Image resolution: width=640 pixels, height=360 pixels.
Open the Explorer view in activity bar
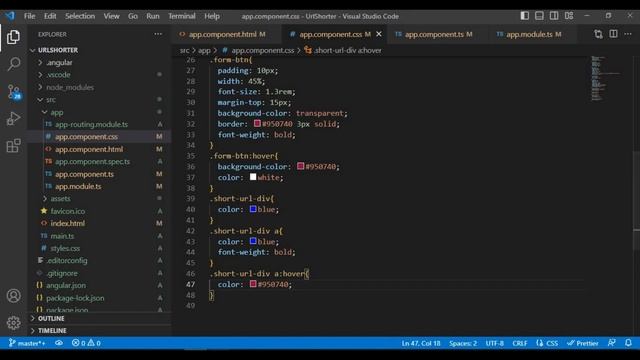coord(13,37)
